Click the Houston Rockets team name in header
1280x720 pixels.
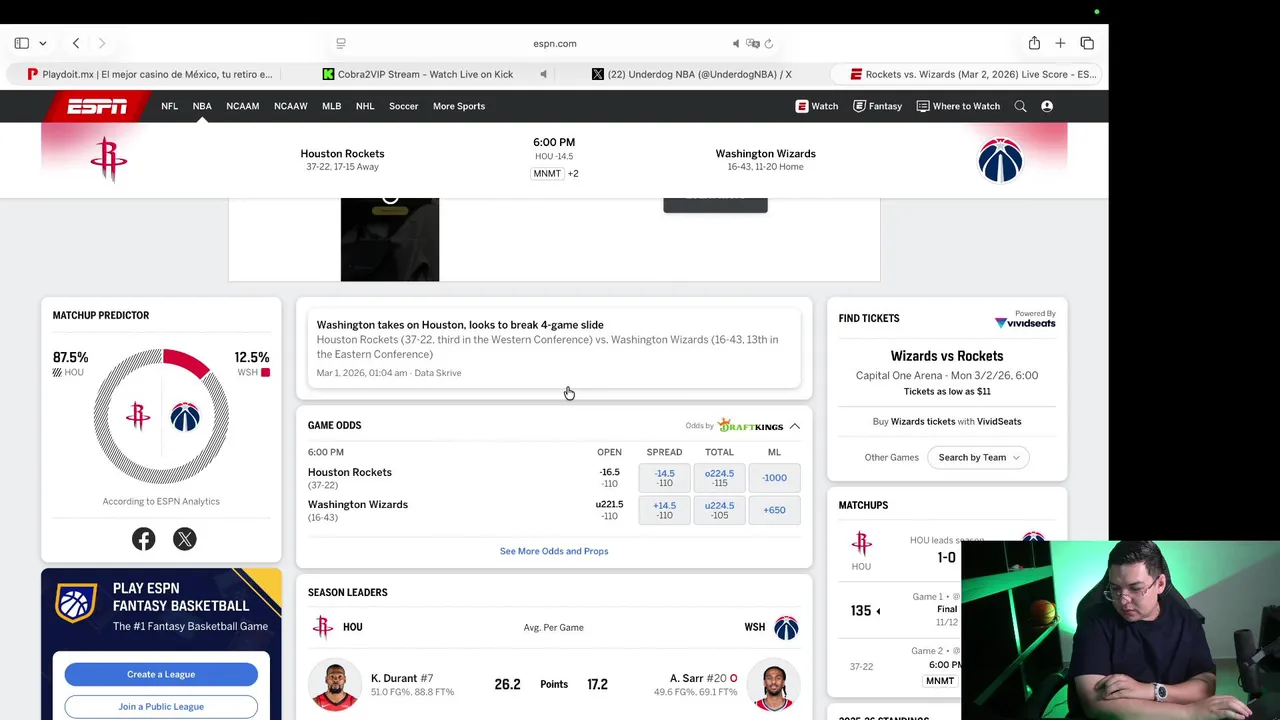(x=342, y=154)
